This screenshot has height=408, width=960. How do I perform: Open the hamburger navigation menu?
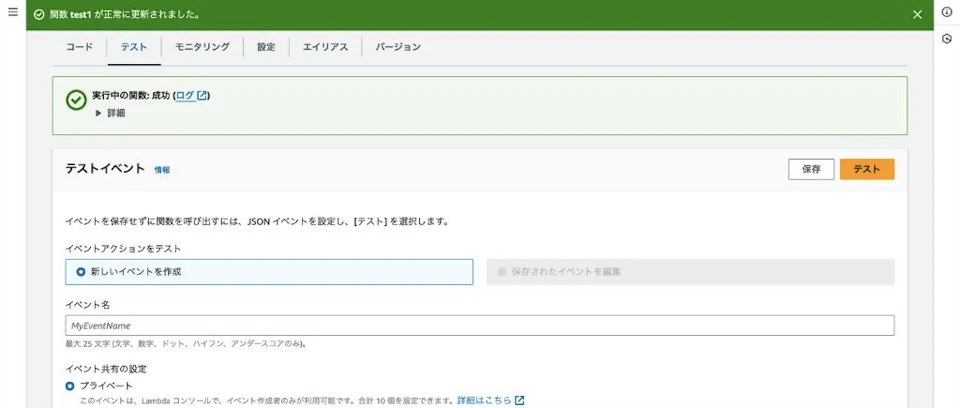[x=13, y=12]
